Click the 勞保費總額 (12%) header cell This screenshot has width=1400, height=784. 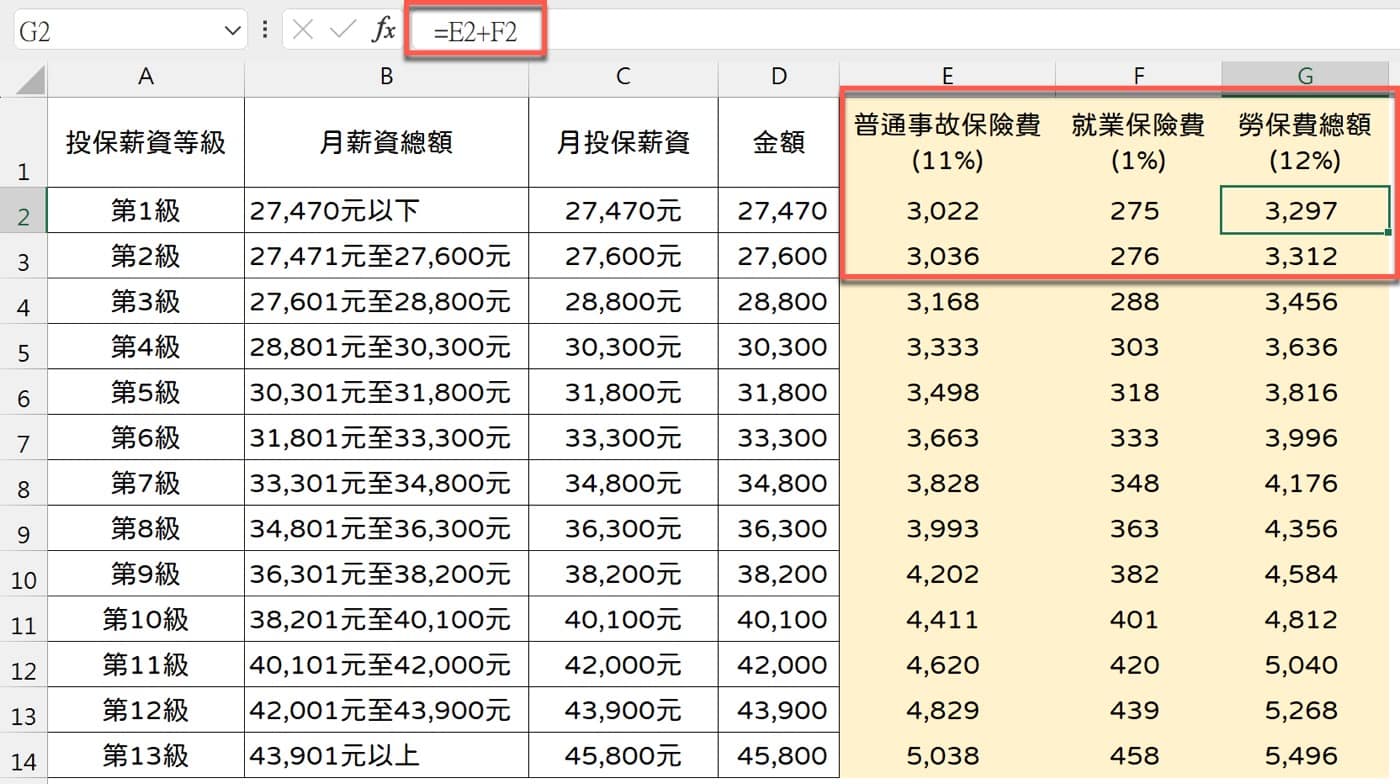tap(1305, 142)
